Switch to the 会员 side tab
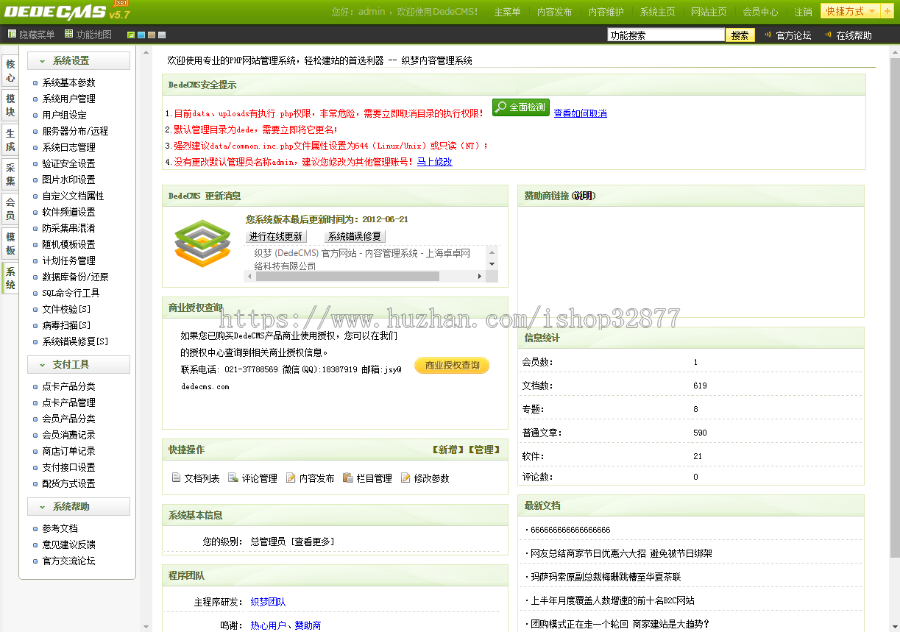The width and height of the screenshot is (900, 632). (10, 208)
